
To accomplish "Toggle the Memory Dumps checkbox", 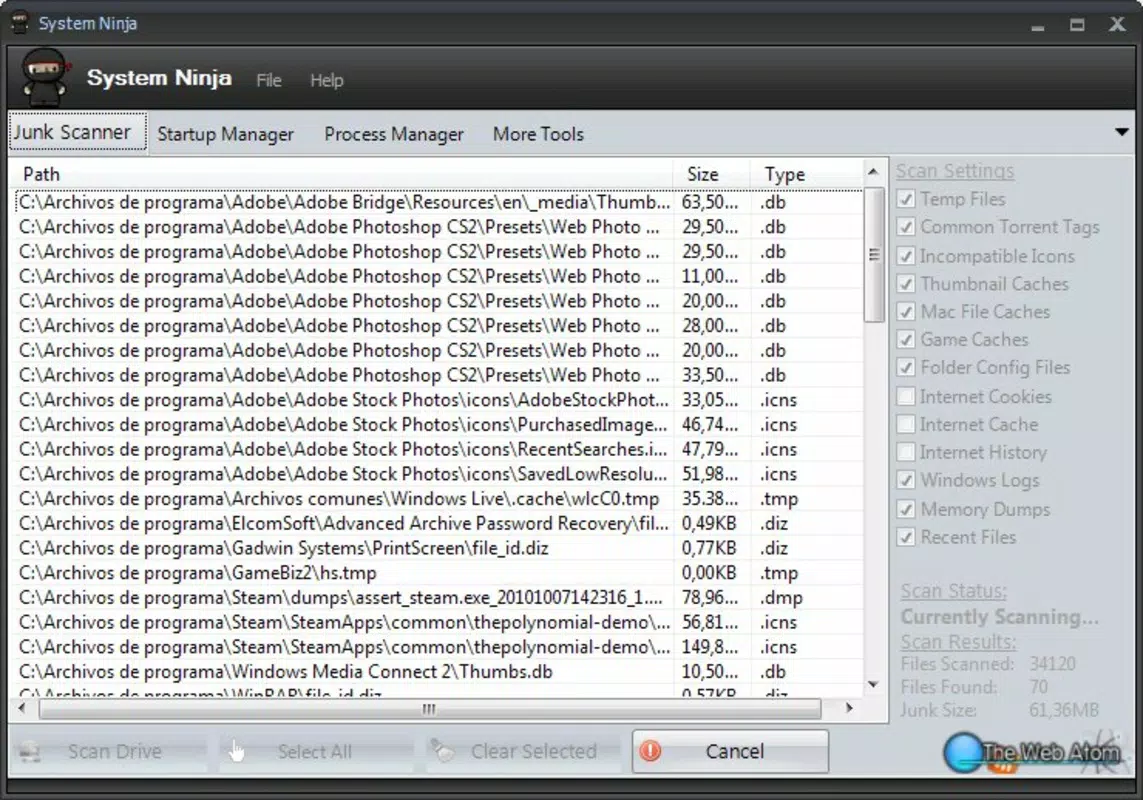I will [905, 509].
